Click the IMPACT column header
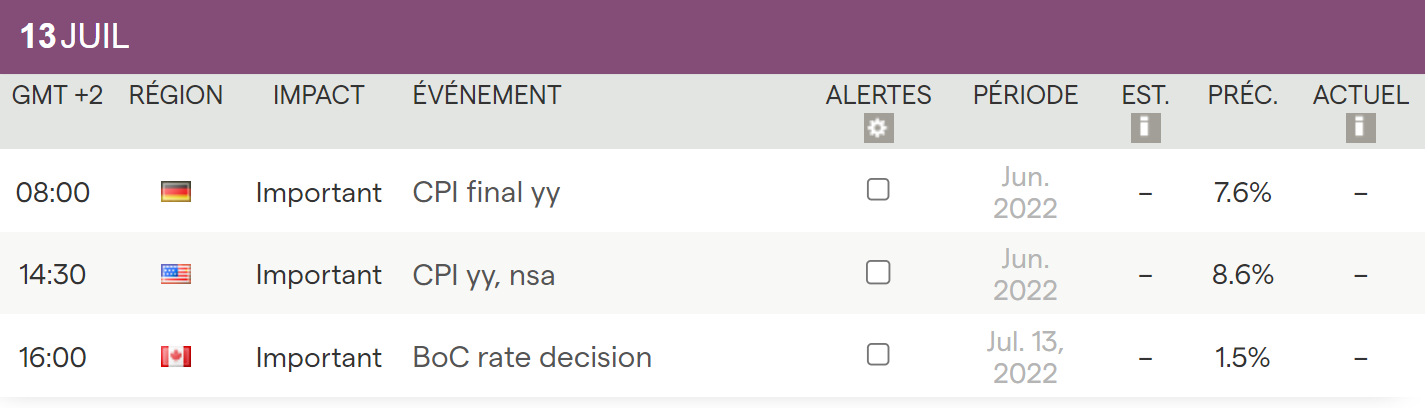Viewport: 1425px width, 408px height. point(319,96)
